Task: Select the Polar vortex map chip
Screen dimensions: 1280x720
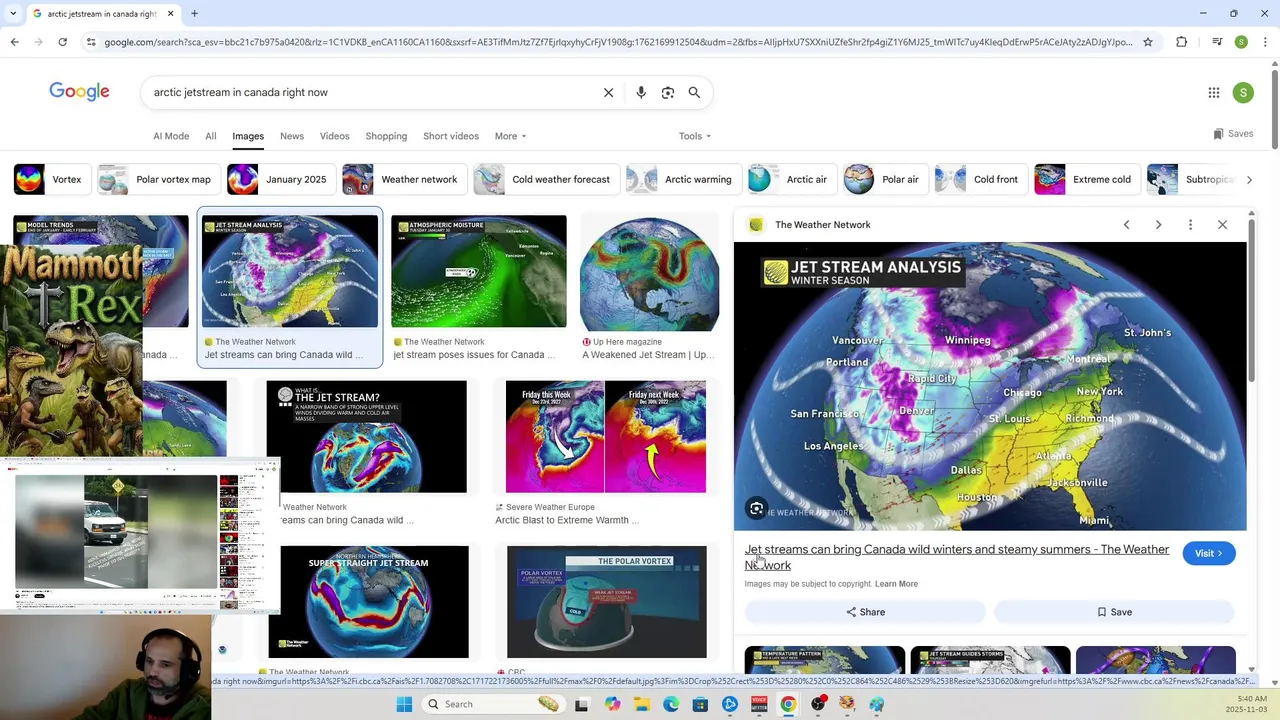Action: 157,180
